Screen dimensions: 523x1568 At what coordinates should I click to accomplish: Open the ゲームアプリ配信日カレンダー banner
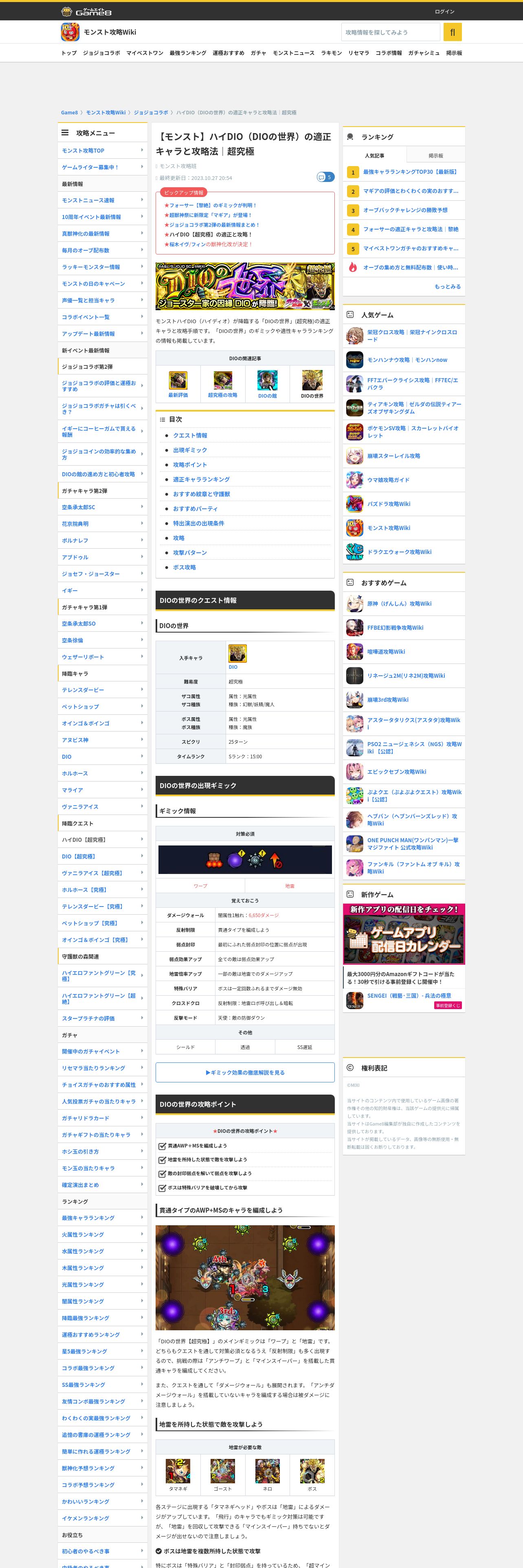coord(404,934)
